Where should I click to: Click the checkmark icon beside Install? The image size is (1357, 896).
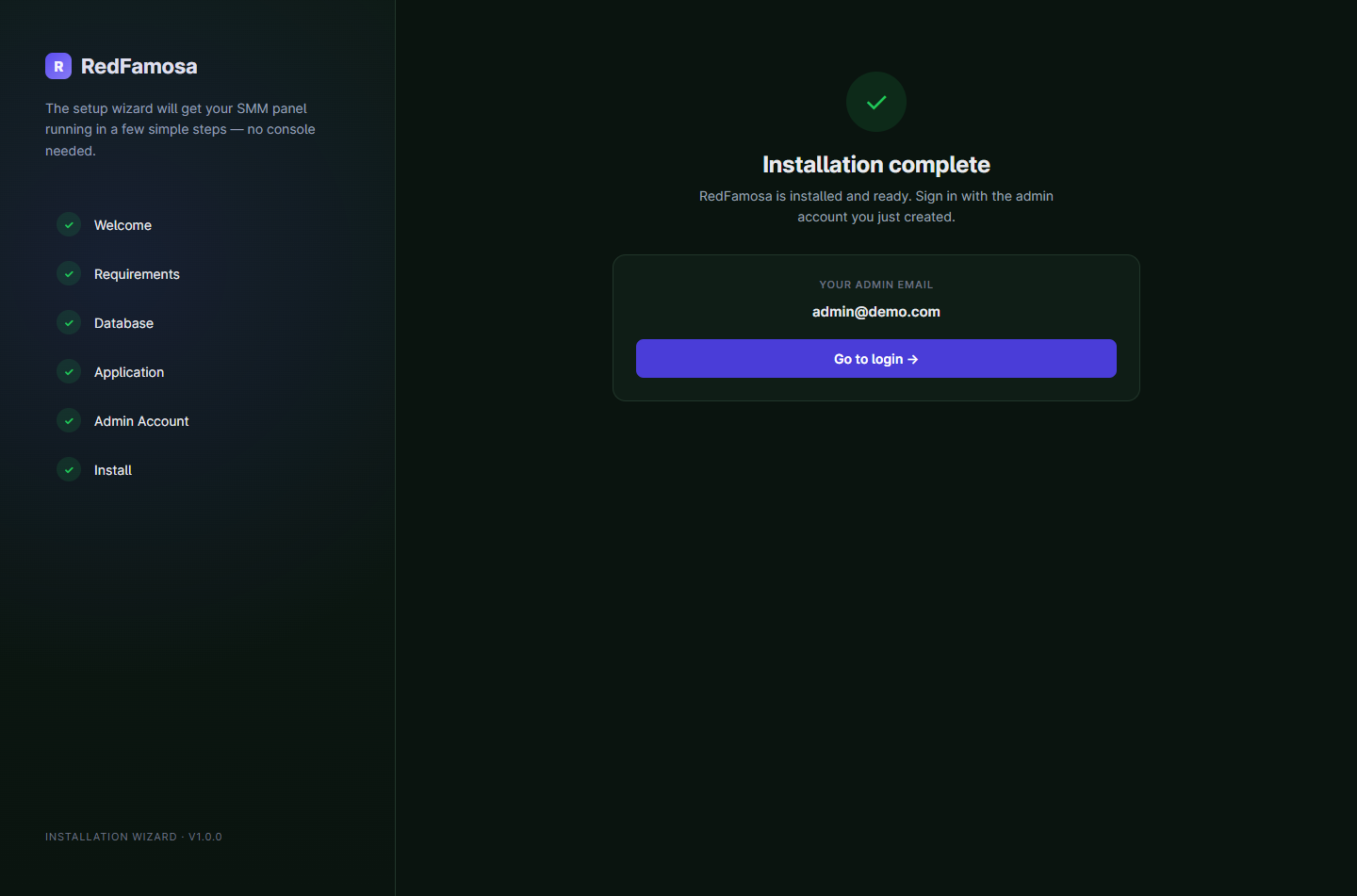[69, 469]
